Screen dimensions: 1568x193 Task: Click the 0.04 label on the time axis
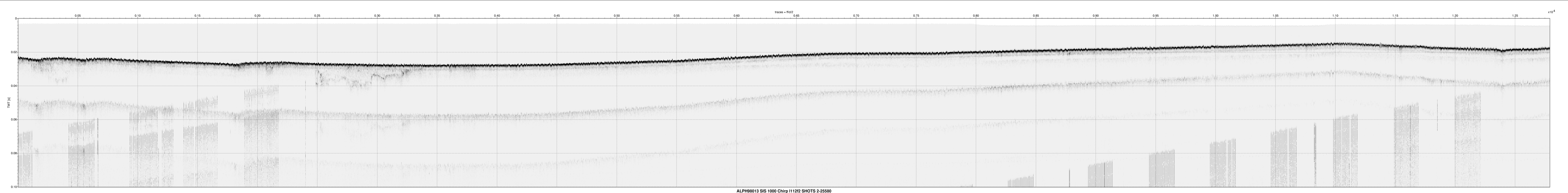[14, 86]
